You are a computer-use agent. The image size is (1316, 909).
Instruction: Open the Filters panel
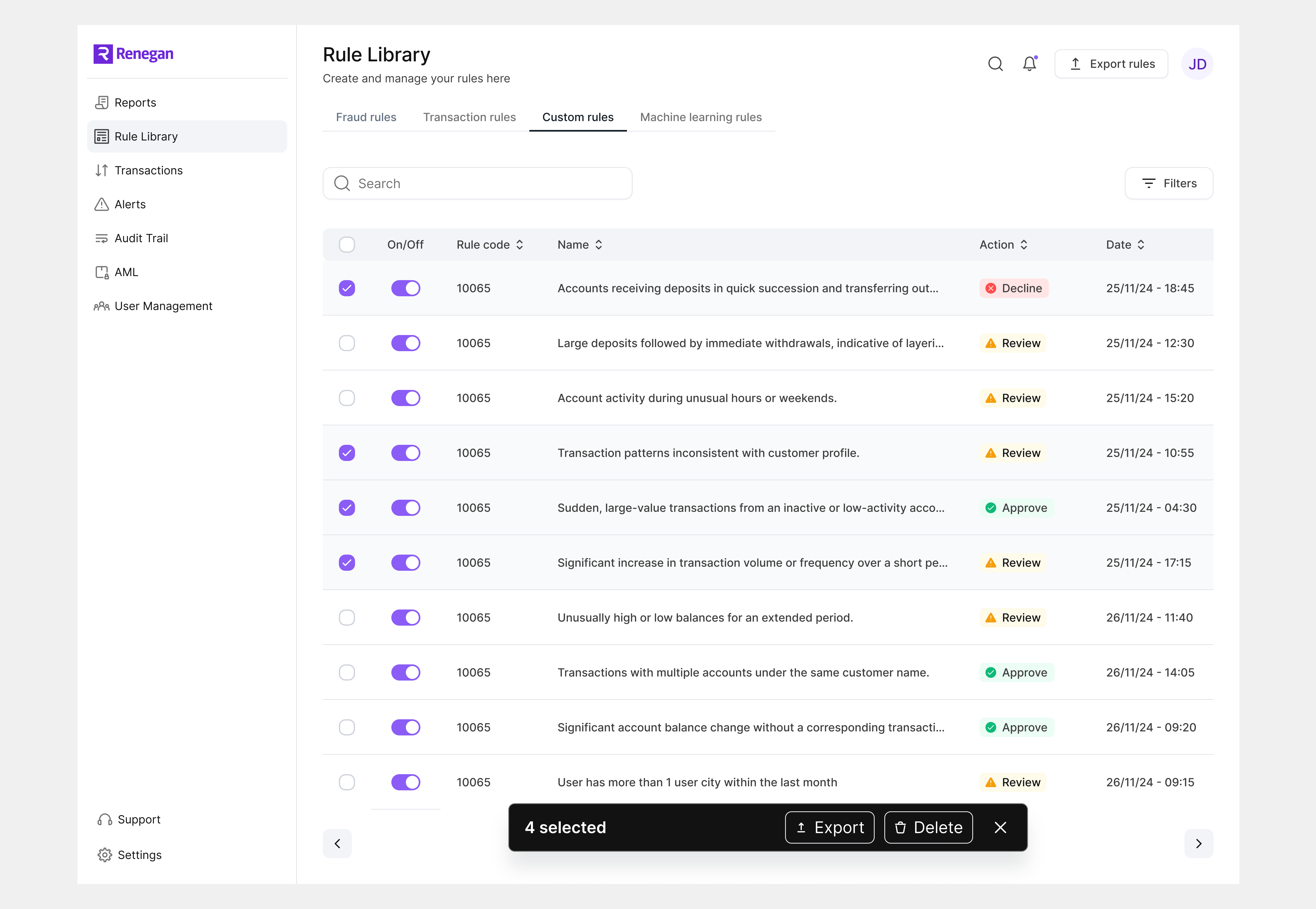[1169, 184]
